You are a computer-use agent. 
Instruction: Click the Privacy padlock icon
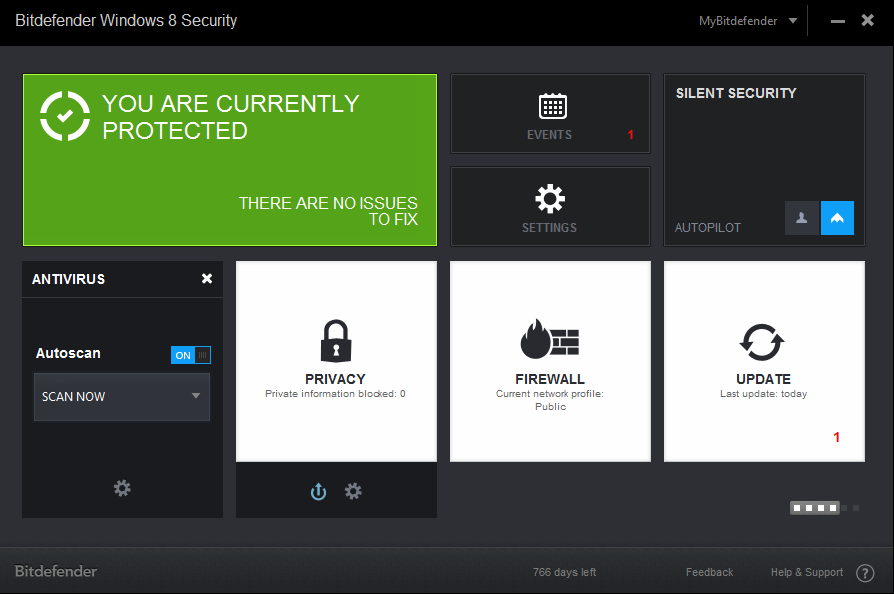click(x=335, y=341)
